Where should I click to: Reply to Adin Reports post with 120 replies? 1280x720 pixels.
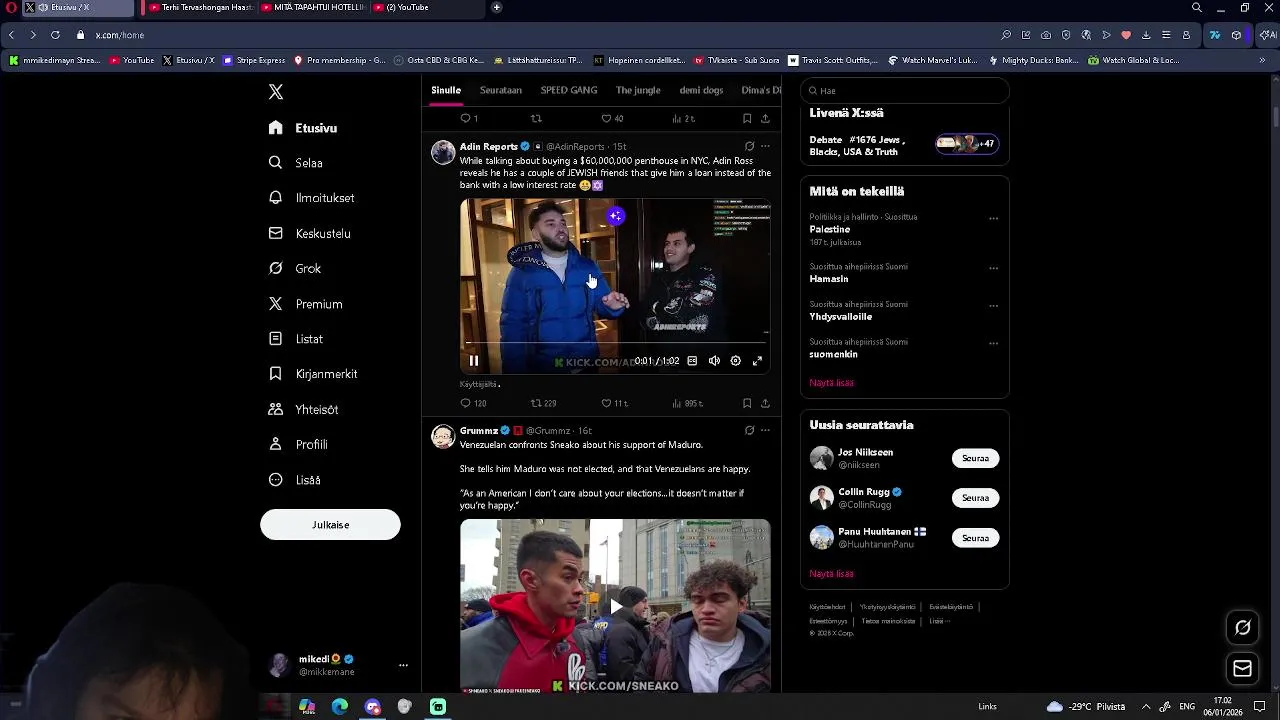pyautogui.click(x=473, y=403)
